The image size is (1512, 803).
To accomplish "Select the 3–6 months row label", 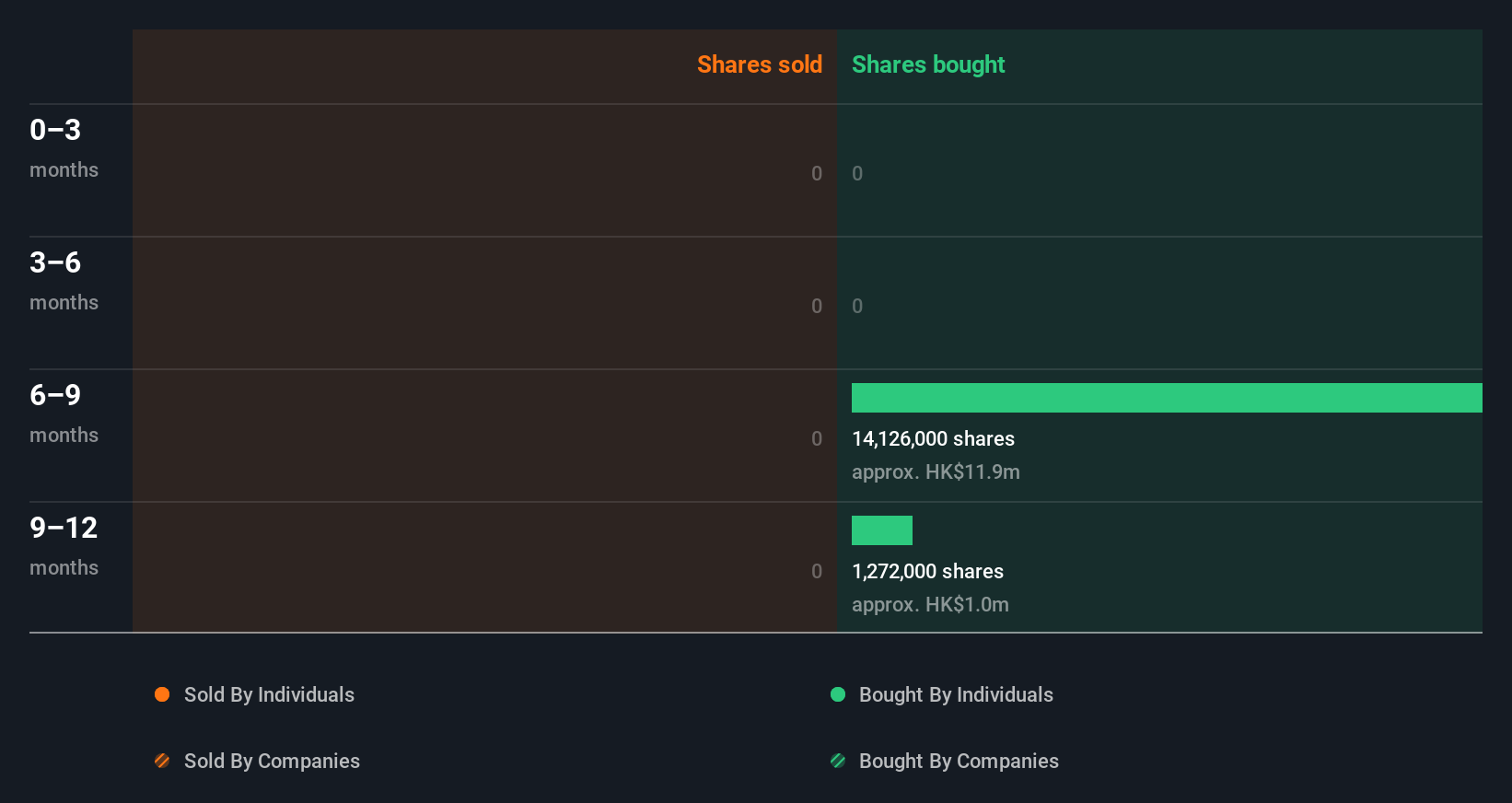I will pos(64,281).
